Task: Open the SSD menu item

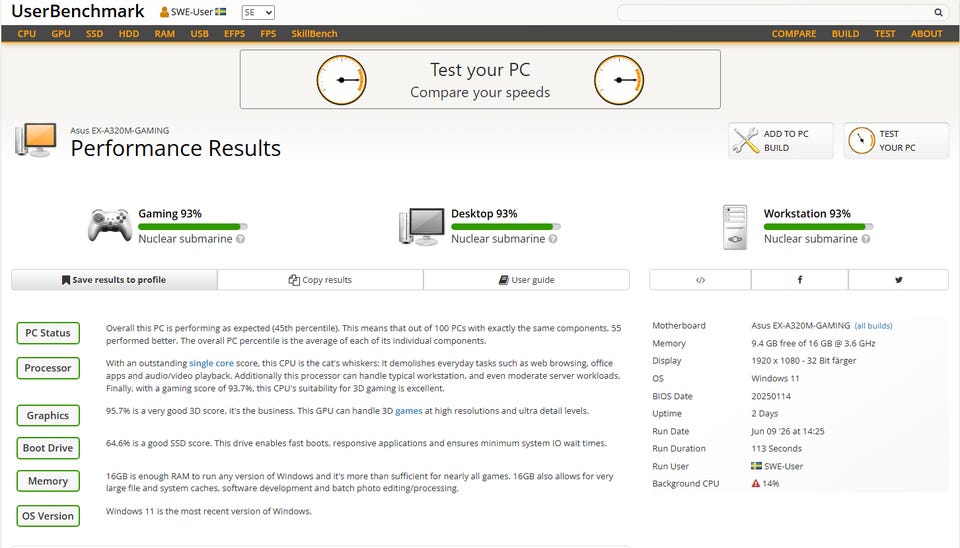Action: pos(94,34)
